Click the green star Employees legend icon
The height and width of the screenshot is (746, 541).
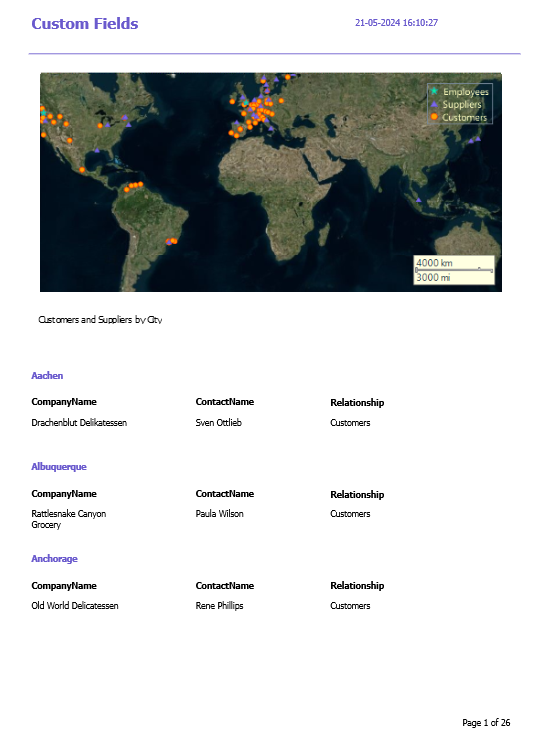tap(434, 91)
